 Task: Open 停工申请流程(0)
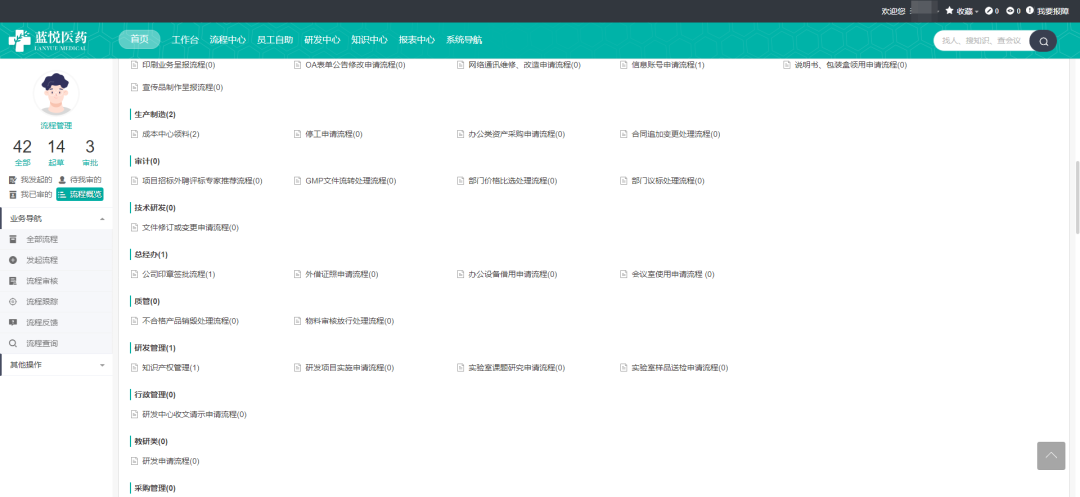coord(333,134)
